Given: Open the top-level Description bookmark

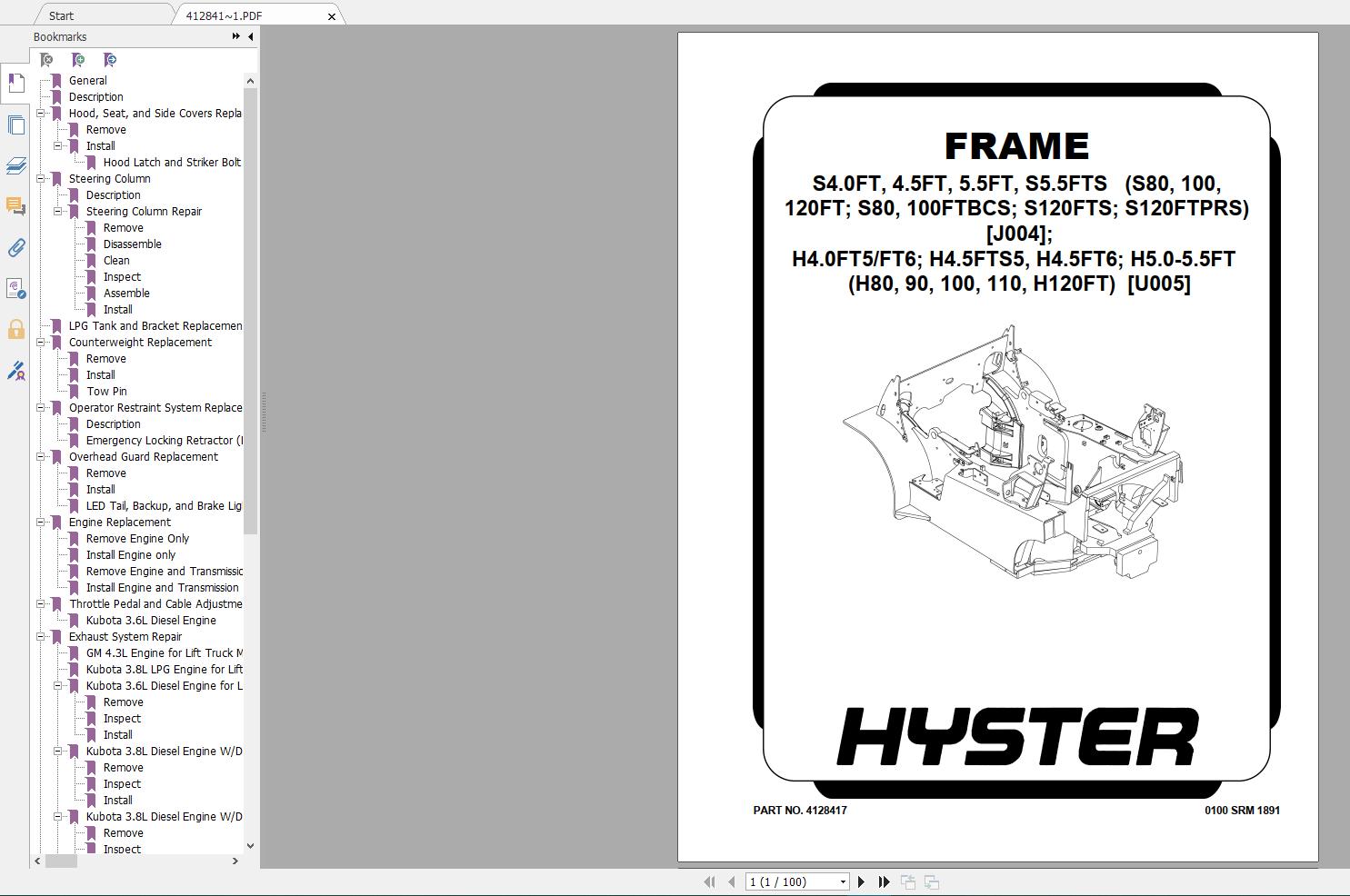Looking at the screenshot, I should click(95, 97).
